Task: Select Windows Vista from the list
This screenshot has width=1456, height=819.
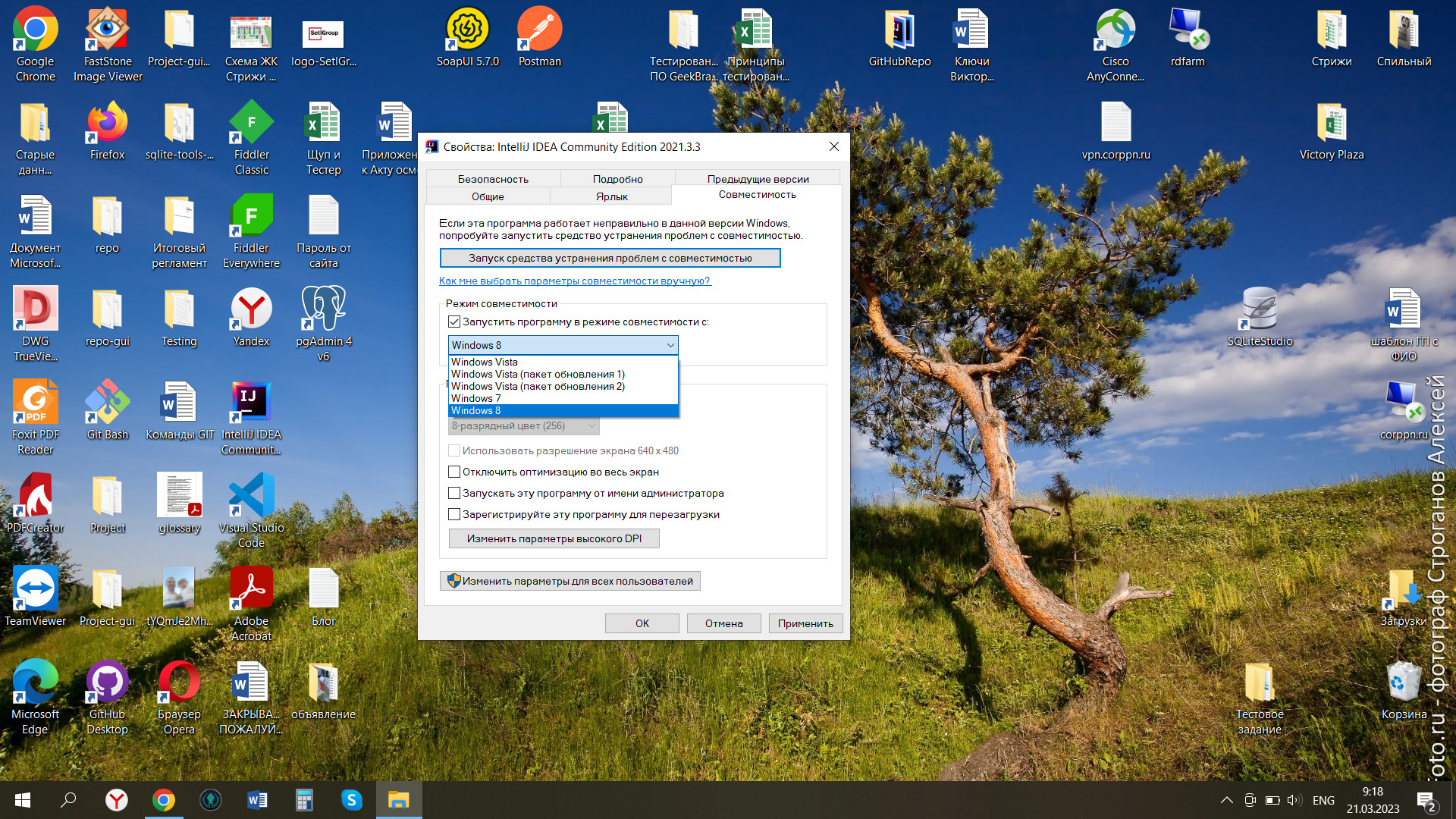Action: (563, 362)
